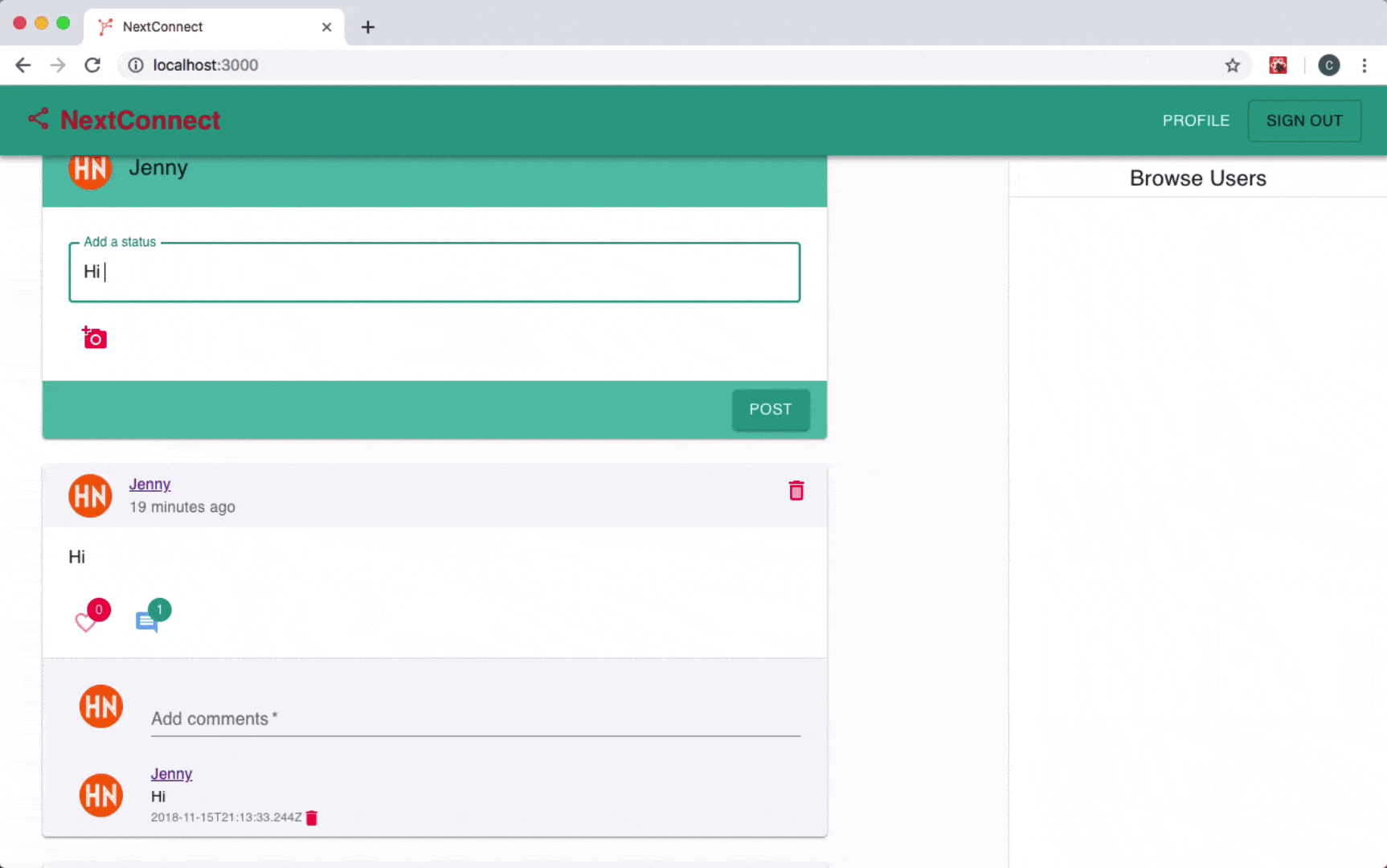Open comments via the comment bubble icon
Screen dimensions: 1387x868
pos(146,622)
